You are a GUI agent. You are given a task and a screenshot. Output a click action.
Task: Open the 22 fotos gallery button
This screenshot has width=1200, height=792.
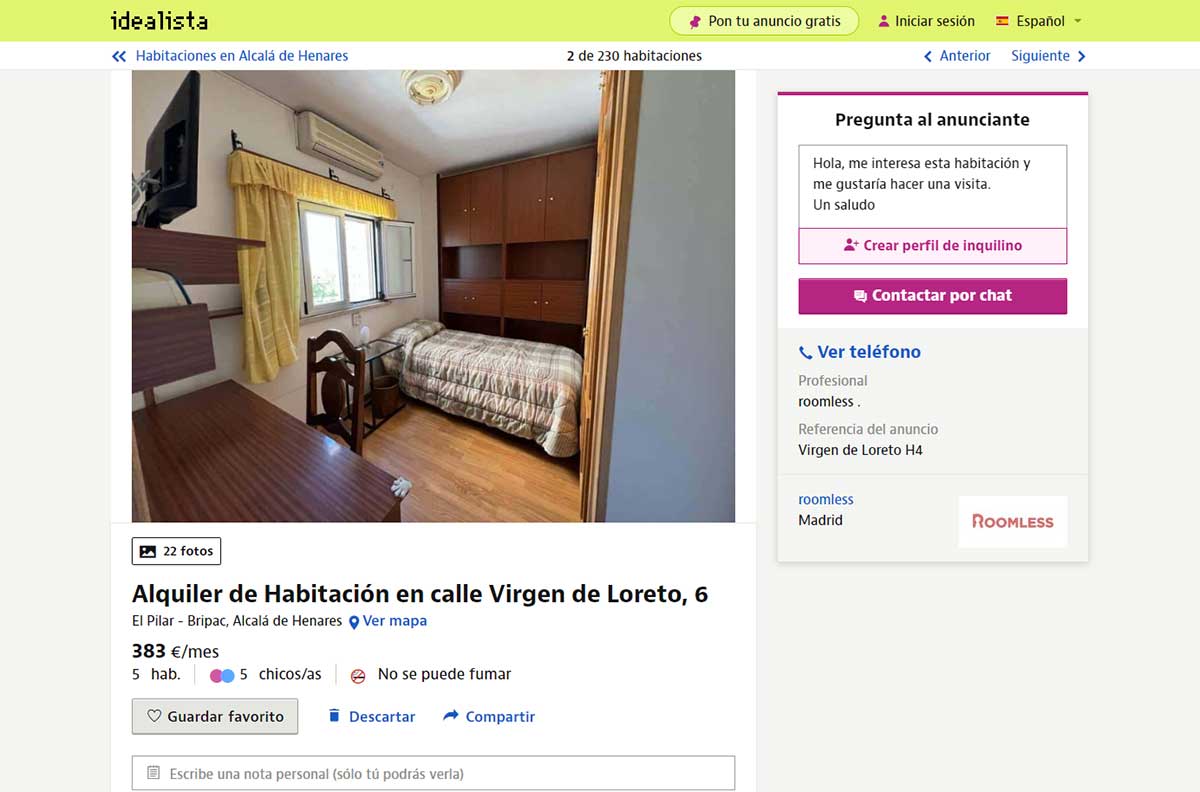(176, 551)
